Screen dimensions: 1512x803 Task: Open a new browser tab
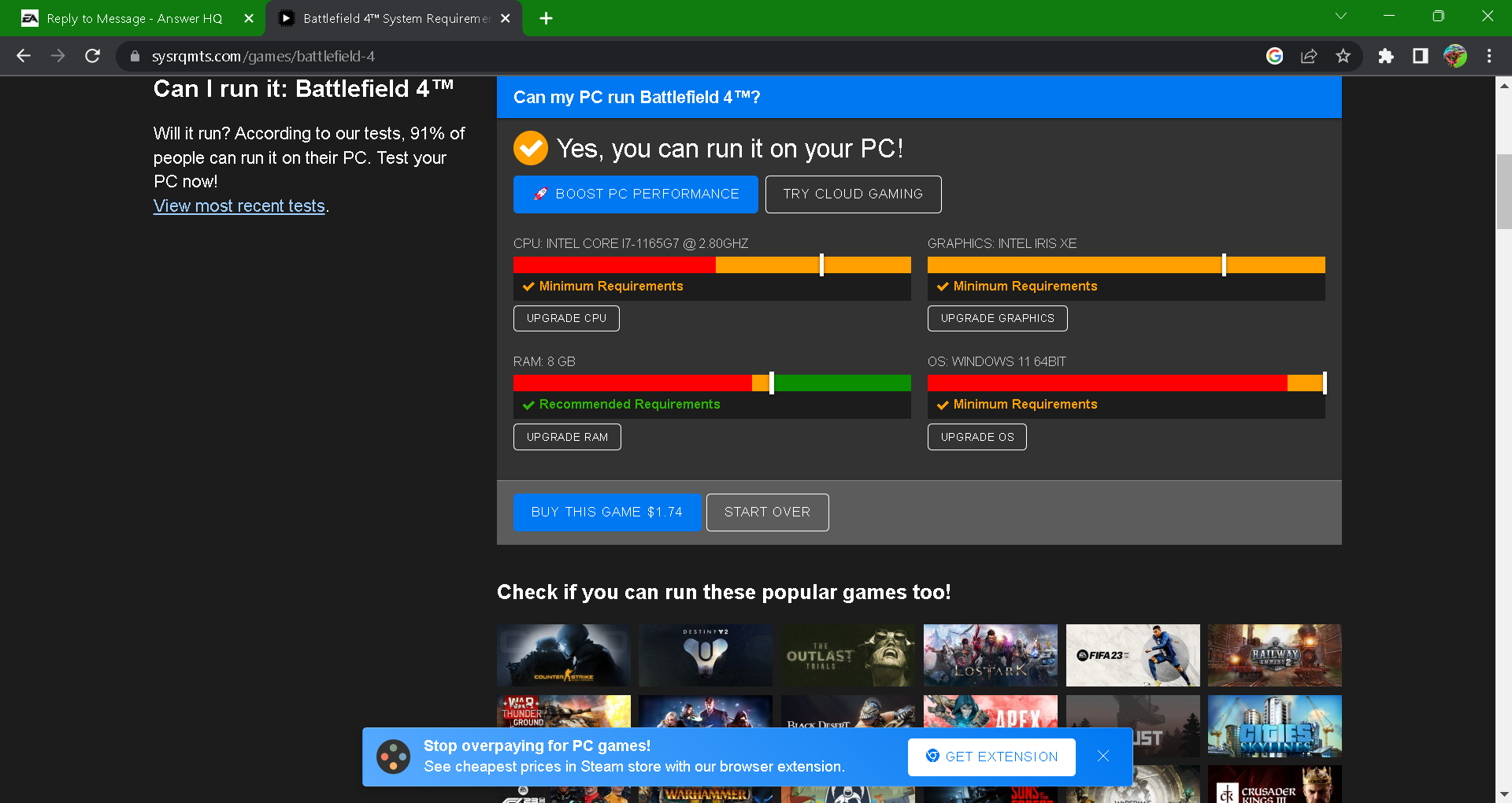coord(546,18)
